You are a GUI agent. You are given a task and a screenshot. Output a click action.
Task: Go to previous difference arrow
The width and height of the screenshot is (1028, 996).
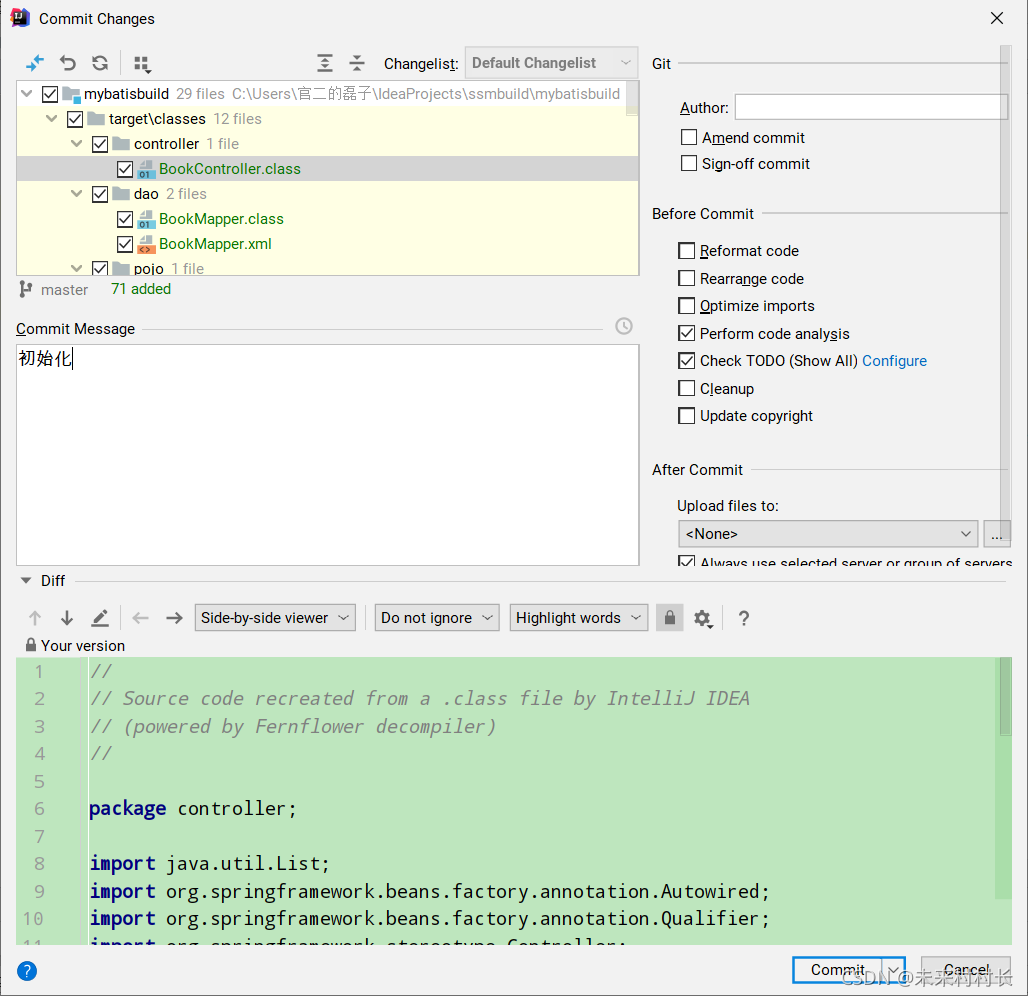tap(35, 618)
